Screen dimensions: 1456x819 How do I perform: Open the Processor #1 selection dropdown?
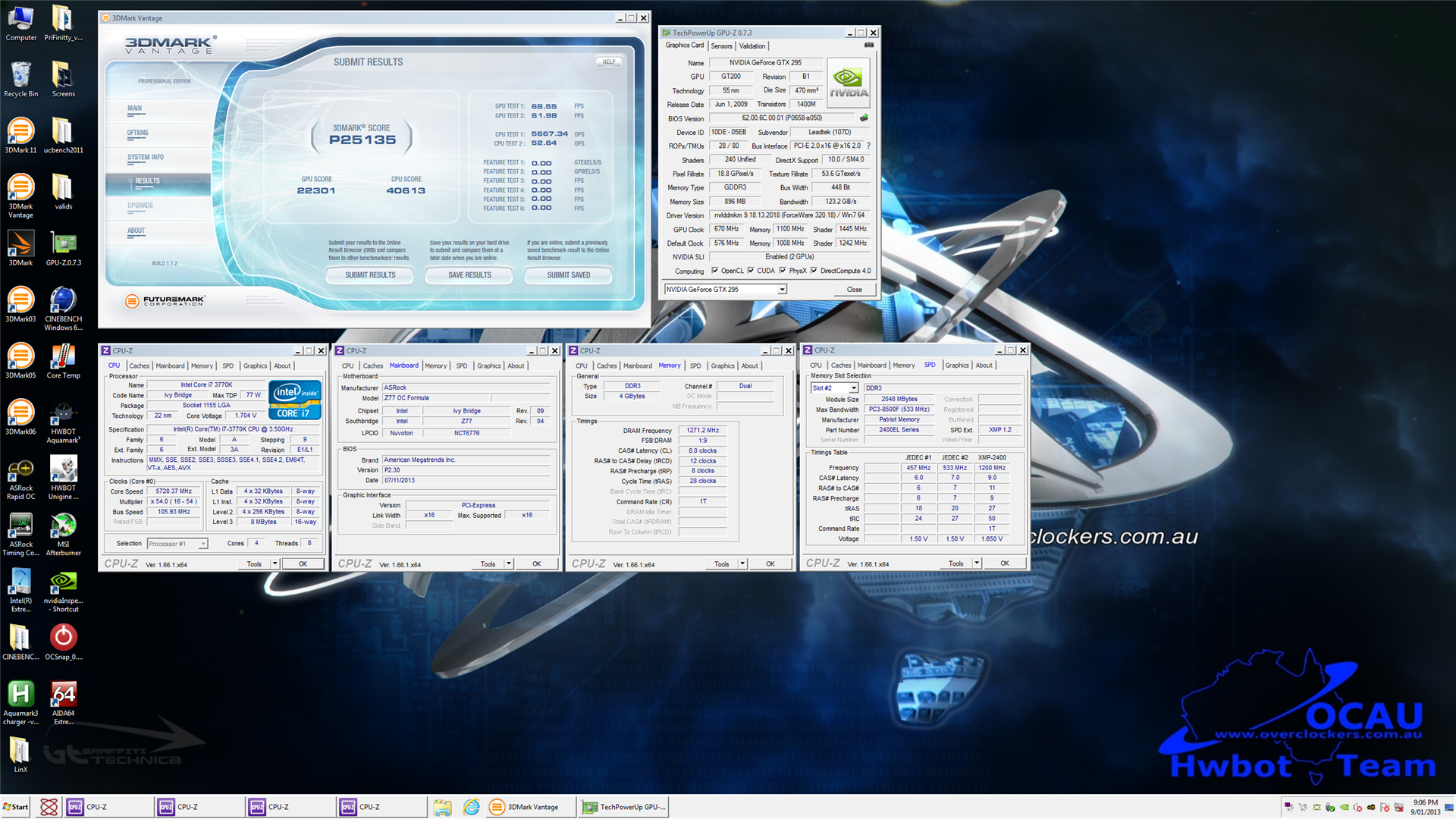point(203,544)
